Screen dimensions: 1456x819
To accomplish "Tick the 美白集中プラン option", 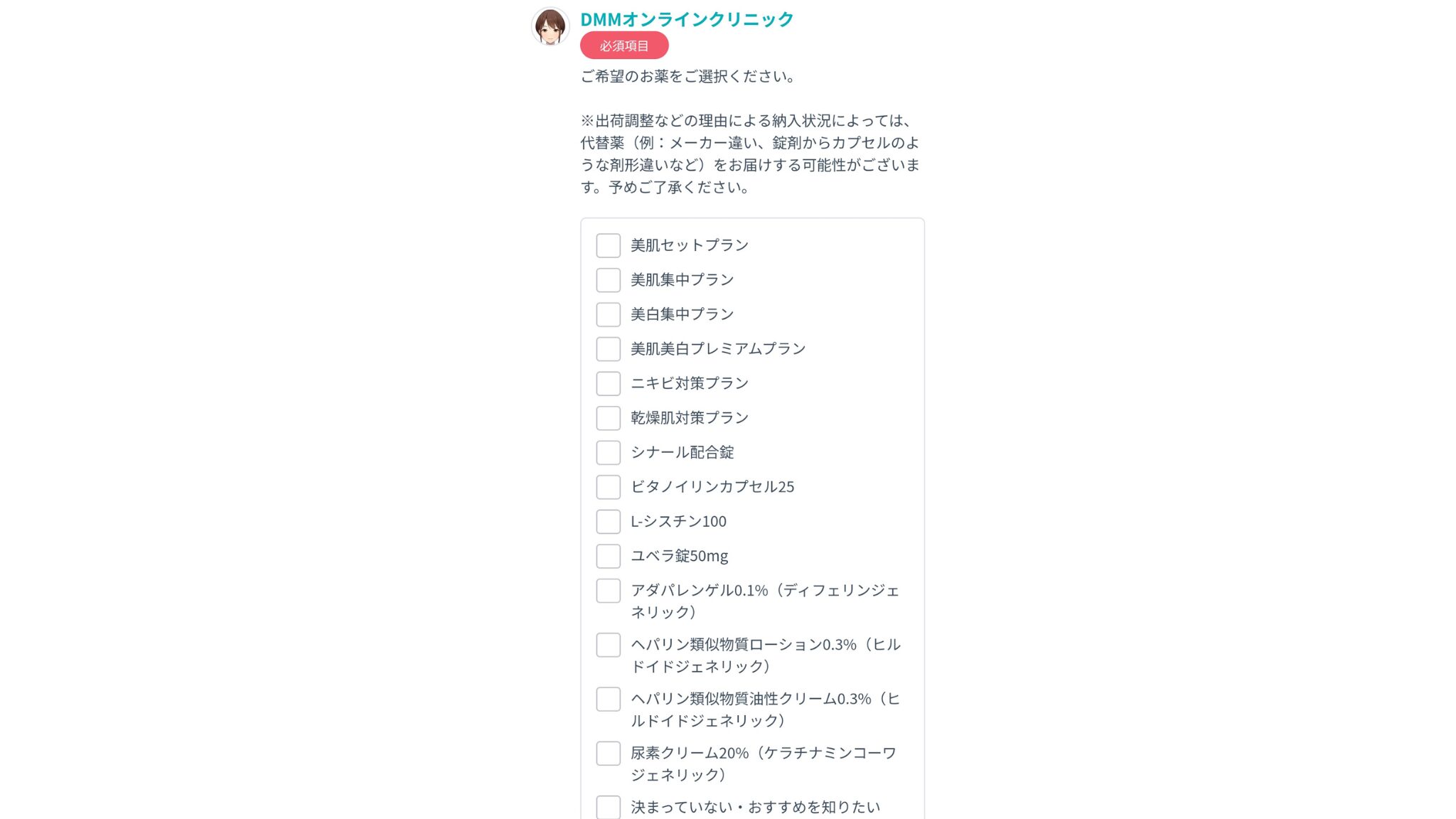I will (x=608, y=314).
